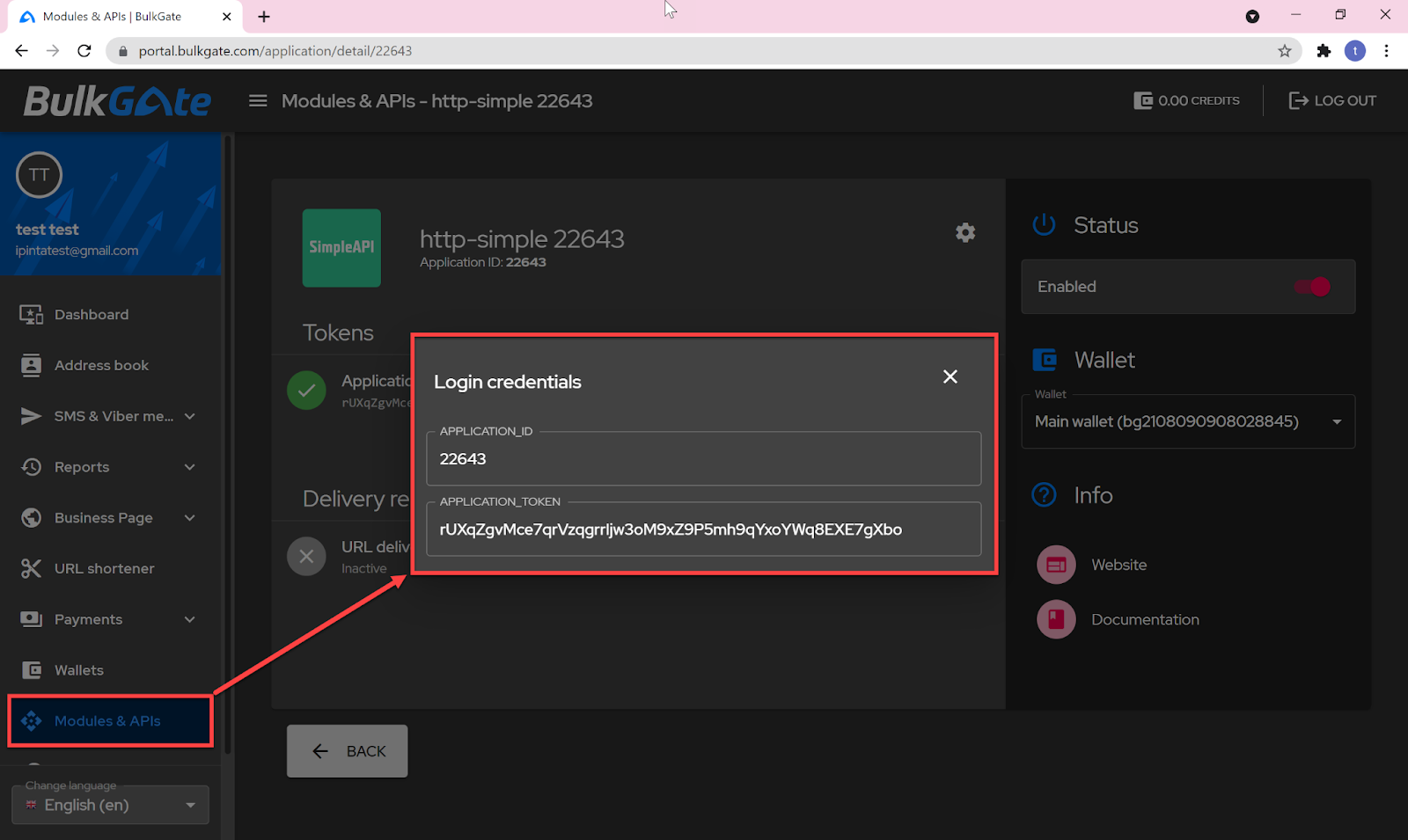The image size is (1408, 840).
Task: Click the Info question mark icon
Action: [x=1044, y=495]
